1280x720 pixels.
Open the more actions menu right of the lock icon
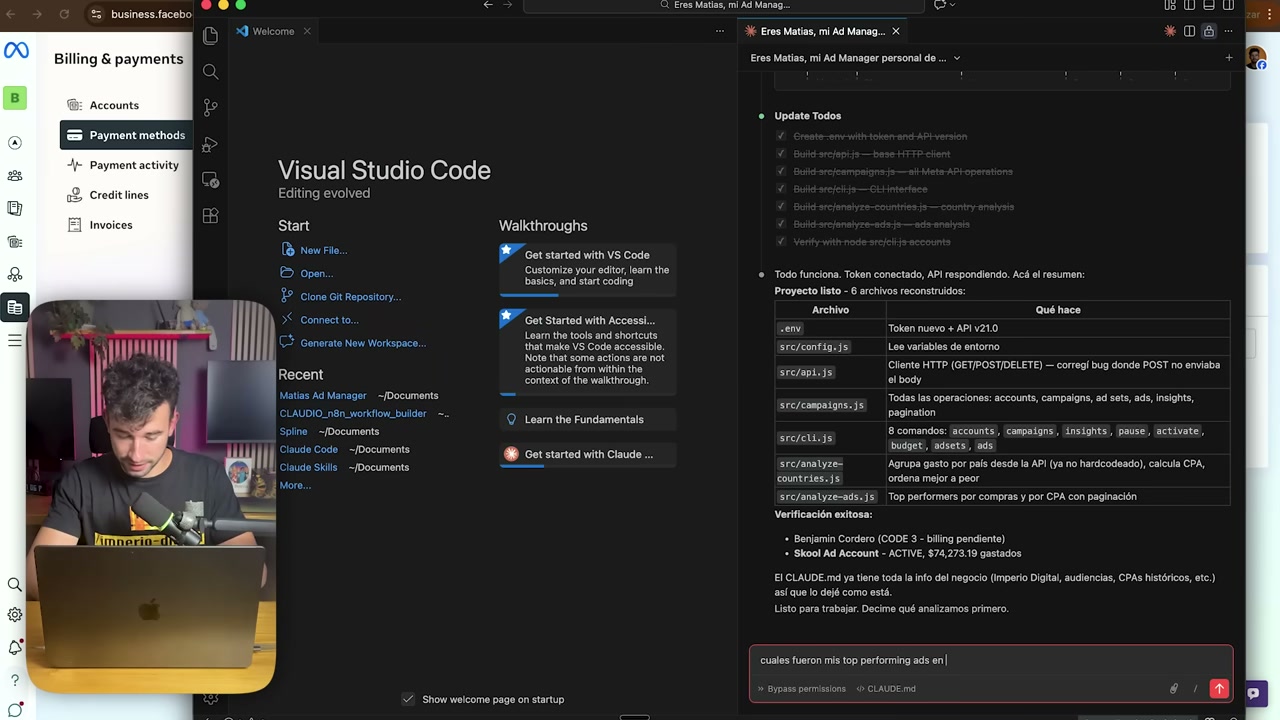[x=1227, y=31]
